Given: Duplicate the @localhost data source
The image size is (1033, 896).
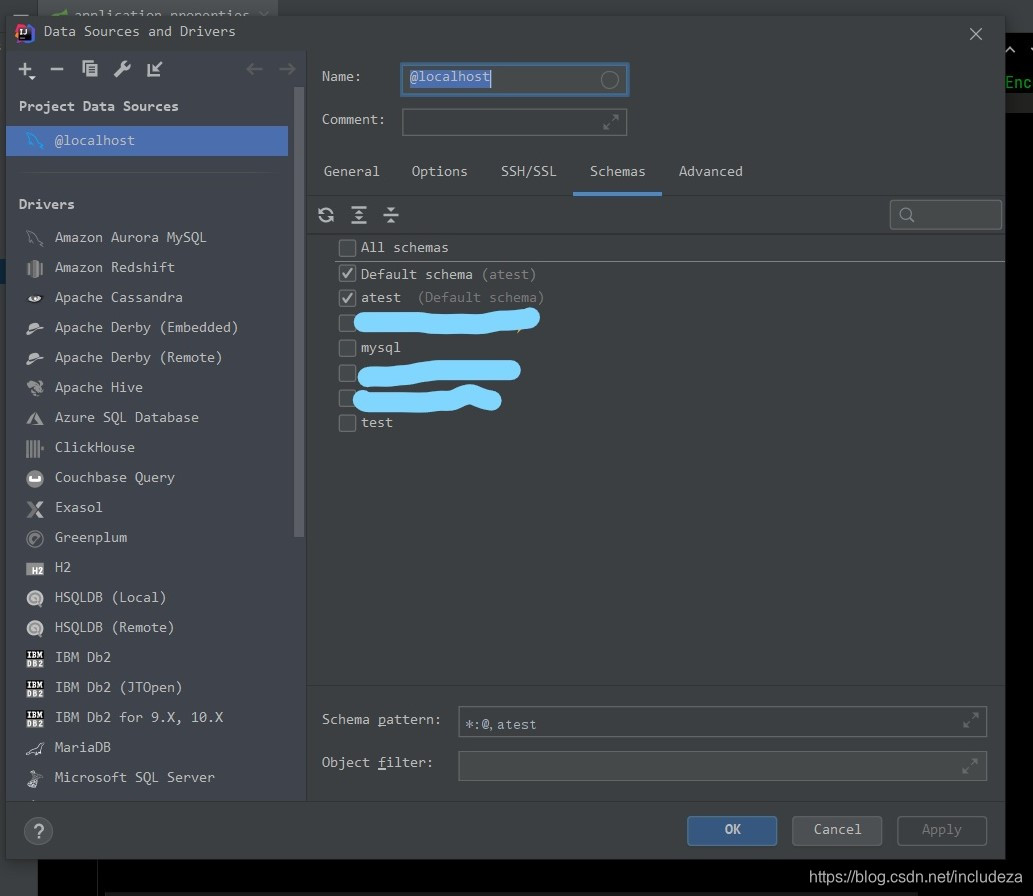Looking at the screenshot, I should (x=89, y=70).
